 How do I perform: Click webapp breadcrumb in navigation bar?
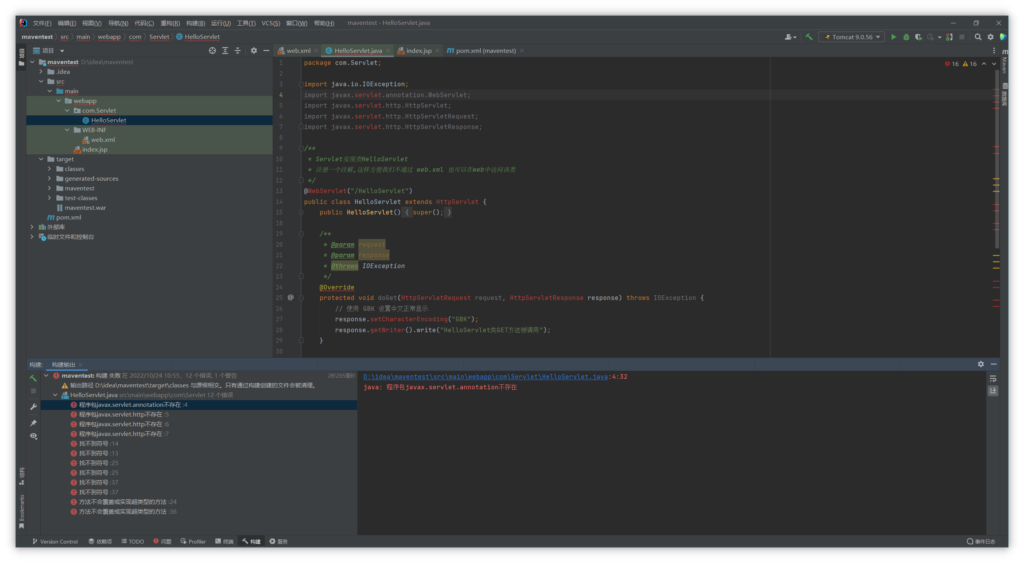[109, 37]
